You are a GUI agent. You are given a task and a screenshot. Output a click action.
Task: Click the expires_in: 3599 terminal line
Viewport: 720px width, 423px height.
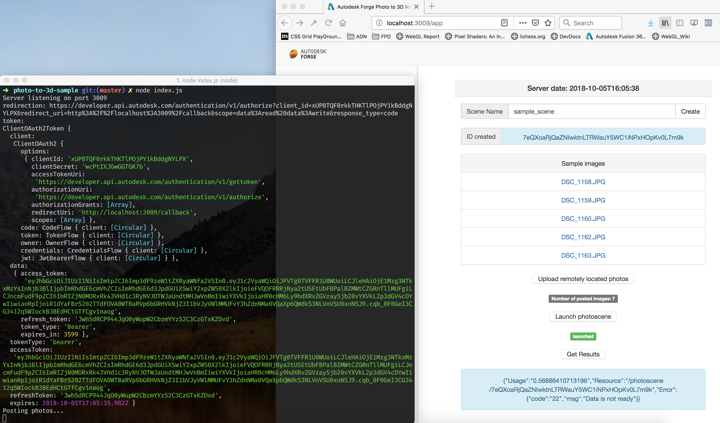54,334
